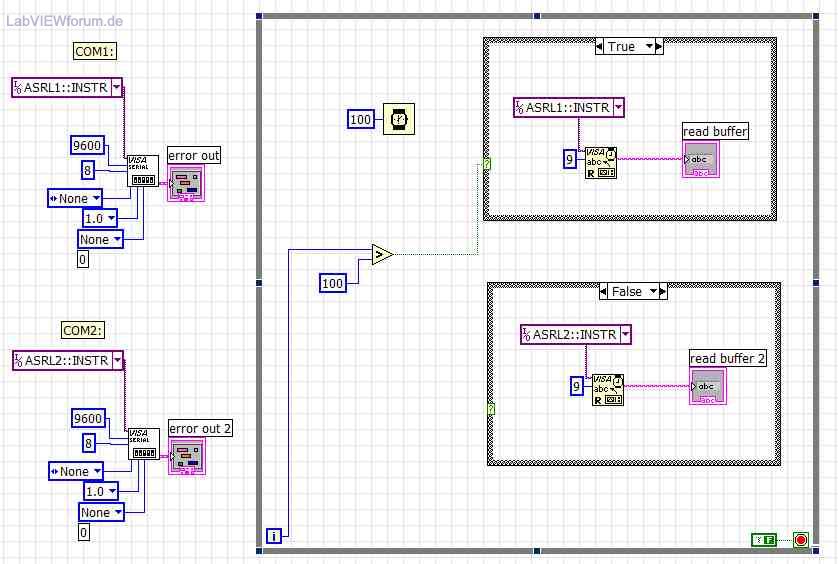Click byte count 9 in True case
838x564 pixels.
[x=570, y=159]
